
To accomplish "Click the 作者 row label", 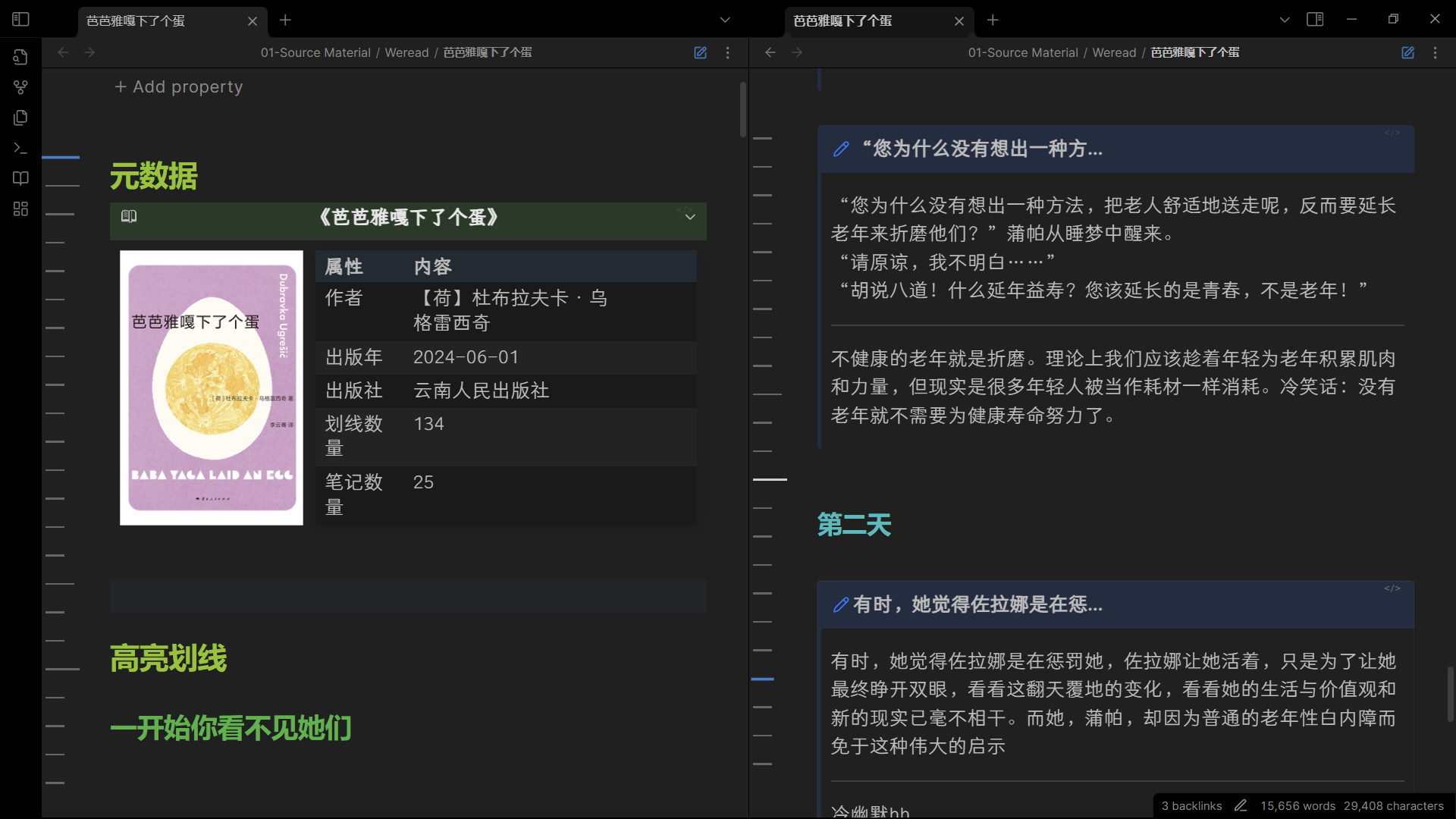I will click(x=344, y=298).
